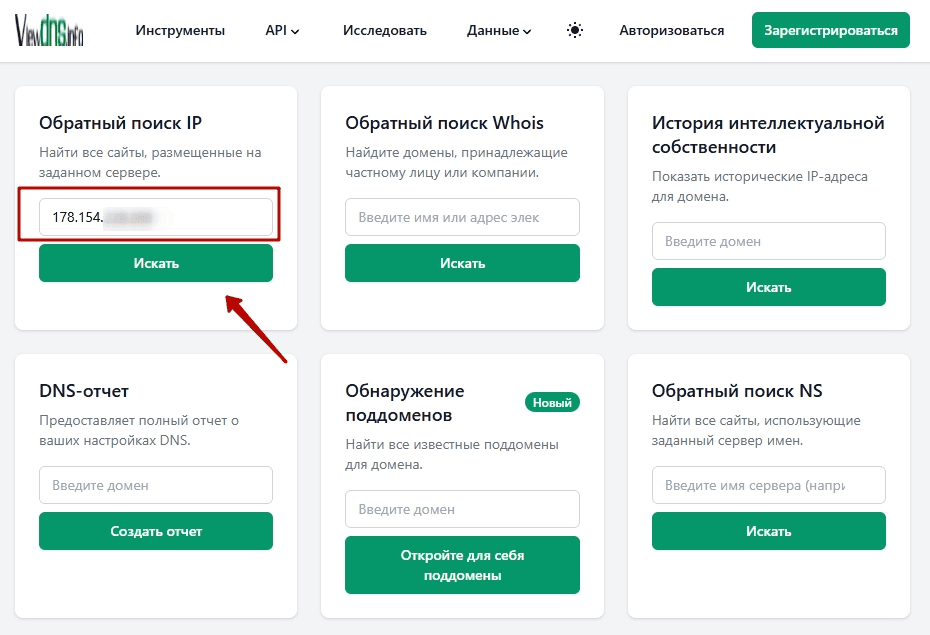Click the Авторизоваться link
Image resolution: width=930 pixels, height=635 pixels.
671,30
